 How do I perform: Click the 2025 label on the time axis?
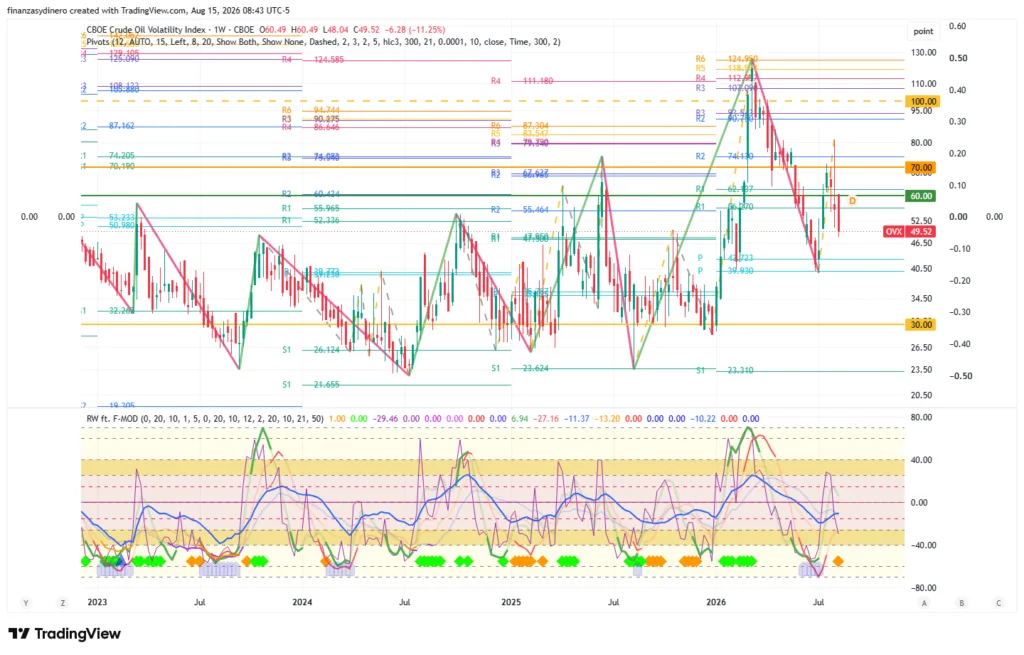click(511, 602)
